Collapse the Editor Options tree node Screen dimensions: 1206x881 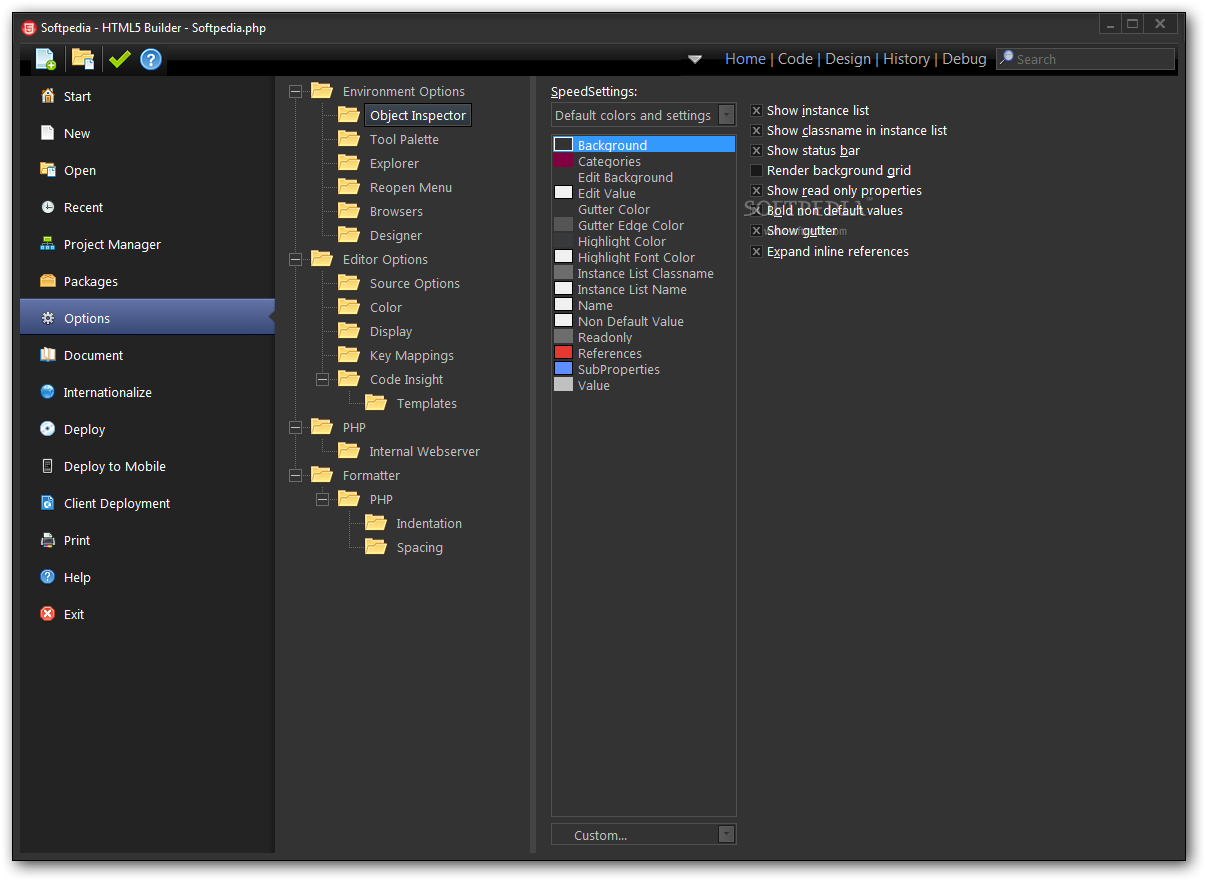pyautogui.click(x=295, y=259)
